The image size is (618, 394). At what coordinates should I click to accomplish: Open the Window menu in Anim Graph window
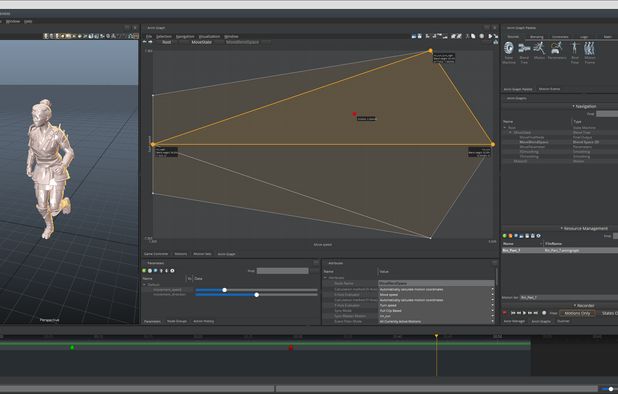tap(231, 36)
